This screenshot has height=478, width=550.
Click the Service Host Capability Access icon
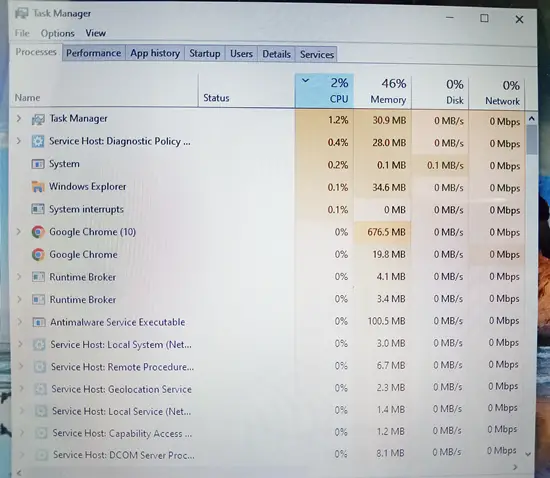point(41,433)
